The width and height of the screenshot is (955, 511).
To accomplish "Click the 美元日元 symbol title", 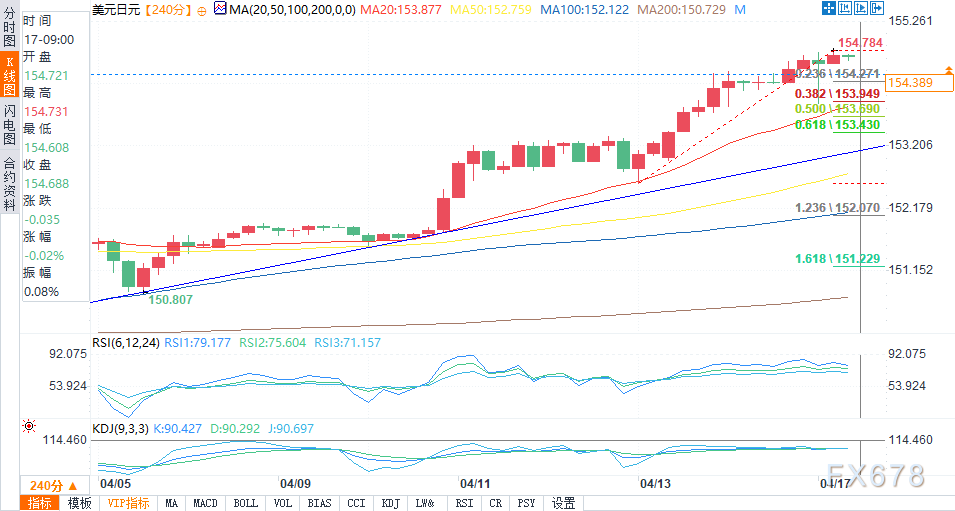I will pyautogui.click(x=116, y=10).
